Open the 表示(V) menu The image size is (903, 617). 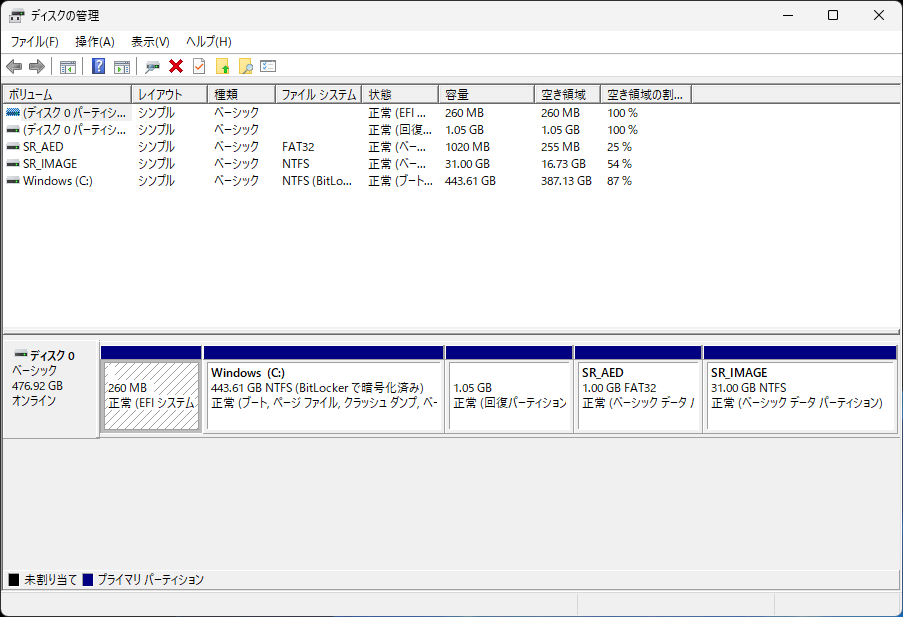[150, 42]
